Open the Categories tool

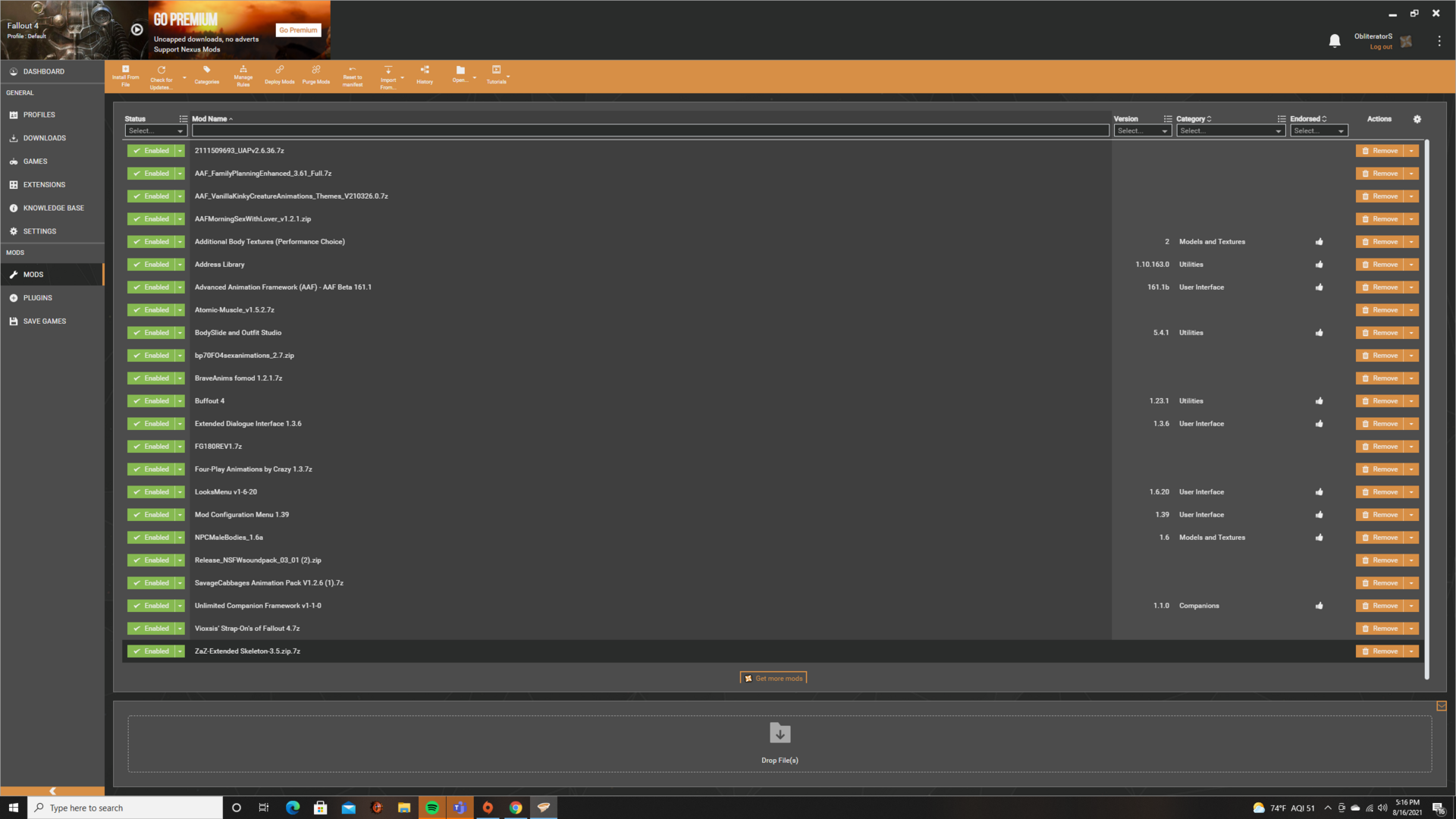coord(206,76)
